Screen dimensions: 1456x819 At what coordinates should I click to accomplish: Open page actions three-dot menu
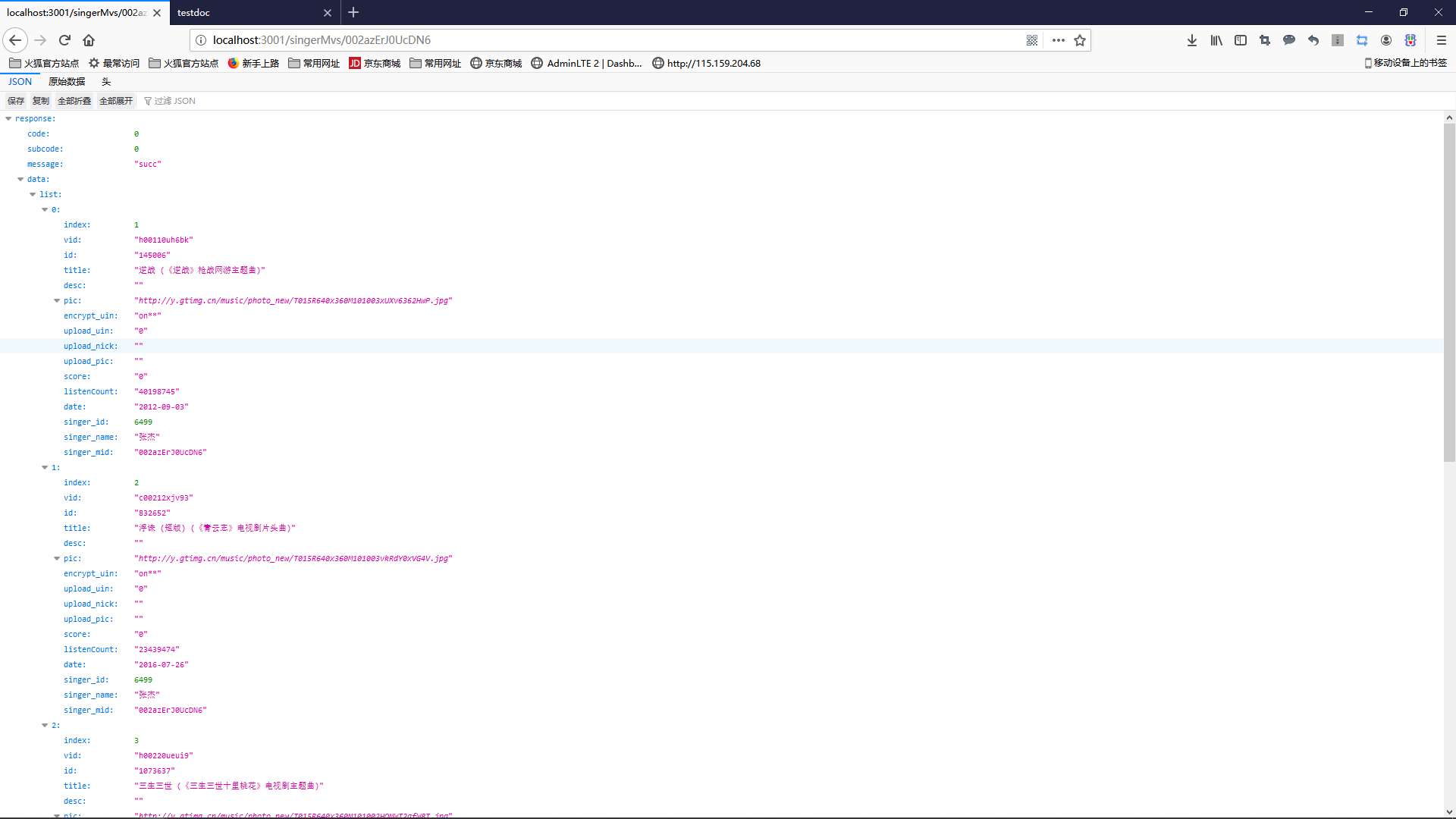pyautogui.click(x=1059, y=40)
